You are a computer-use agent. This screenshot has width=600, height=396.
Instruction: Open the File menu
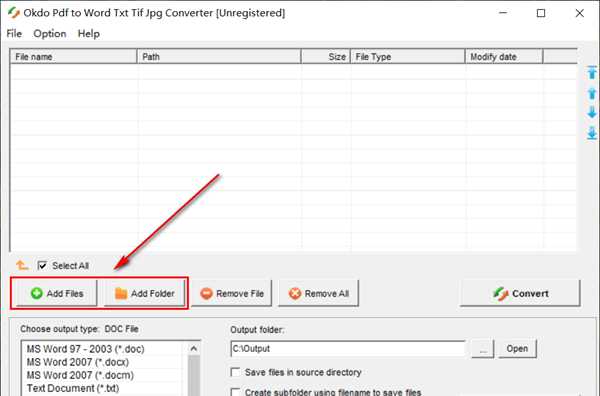pyautogui.click(x=14, y=34)
